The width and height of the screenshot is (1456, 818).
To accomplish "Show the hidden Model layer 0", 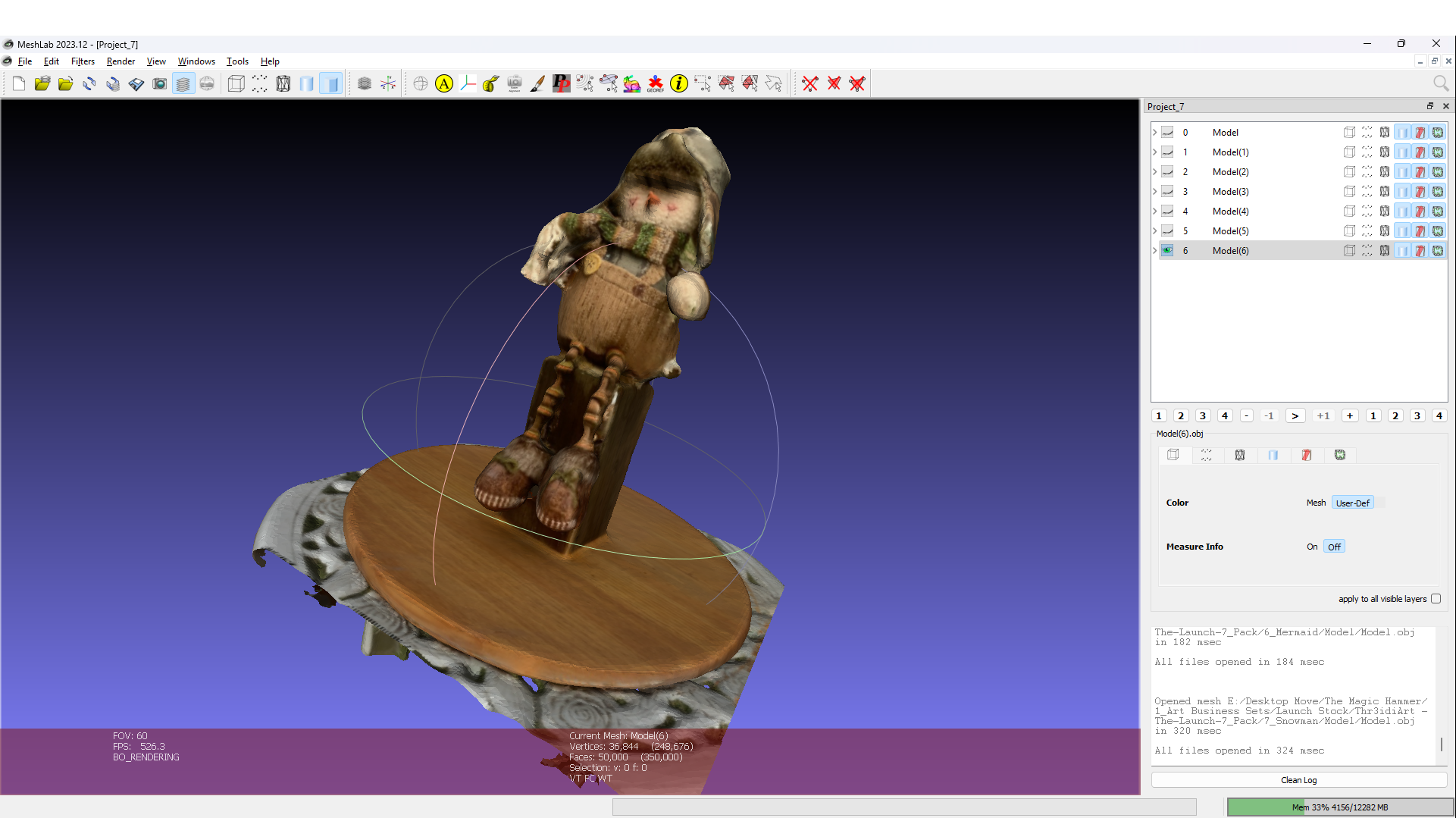I will (1167, 133).
